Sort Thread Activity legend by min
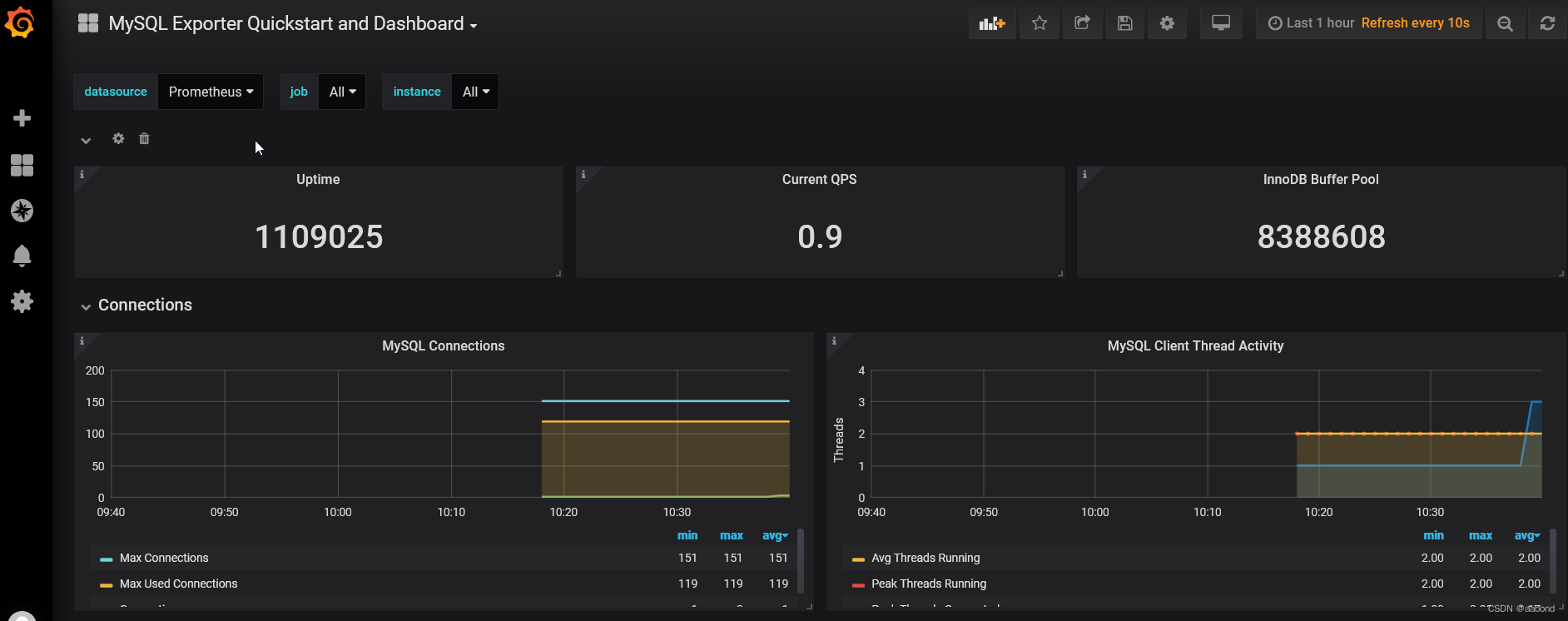The height and width of the screenshot is (621, 1568). click(1433, 535)
